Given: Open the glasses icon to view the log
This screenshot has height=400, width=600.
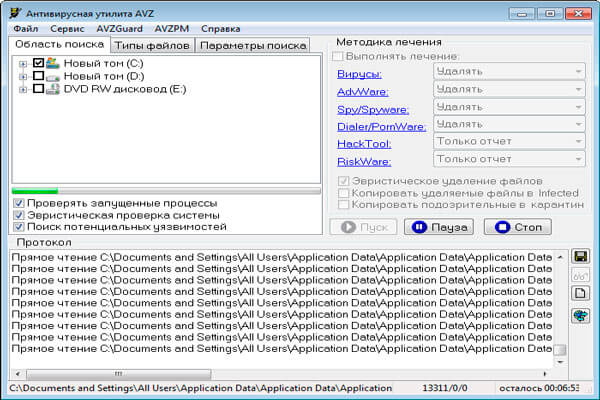Looking at the screenshot, I should point(580,275).
